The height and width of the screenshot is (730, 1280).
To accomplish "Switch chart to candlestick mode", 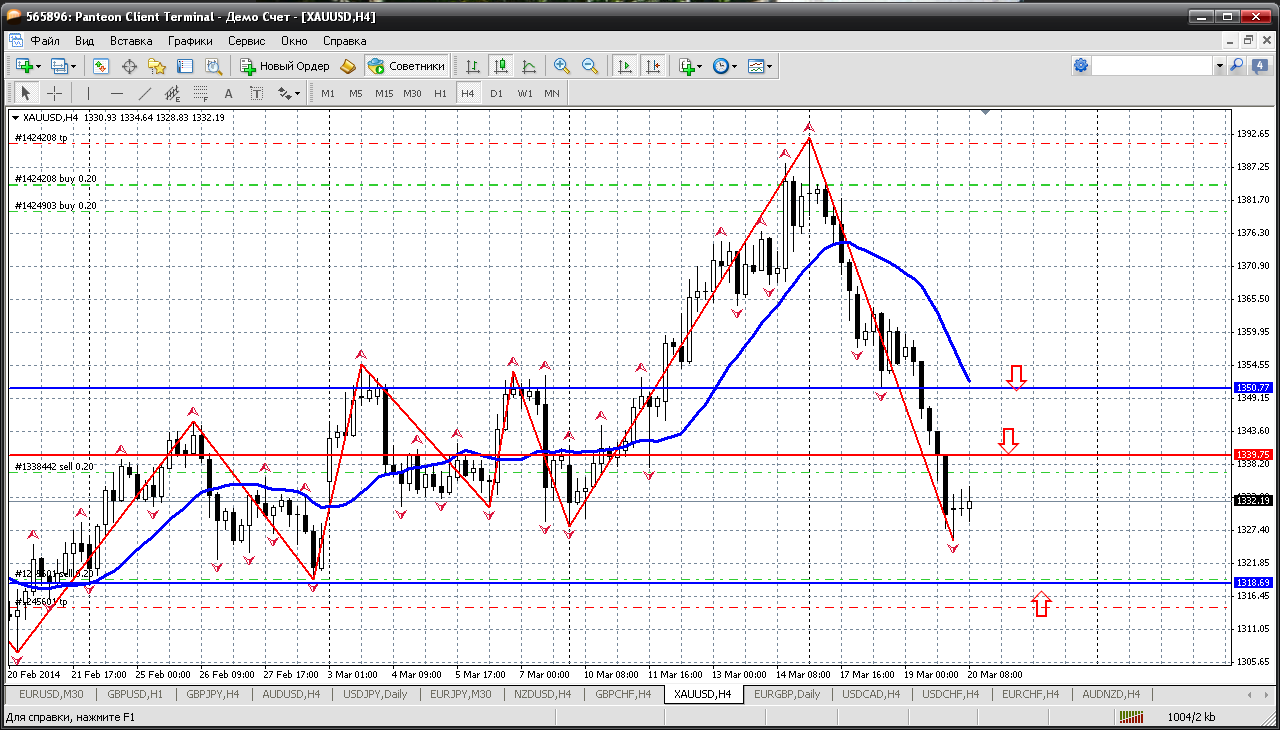I will [500, 66].
